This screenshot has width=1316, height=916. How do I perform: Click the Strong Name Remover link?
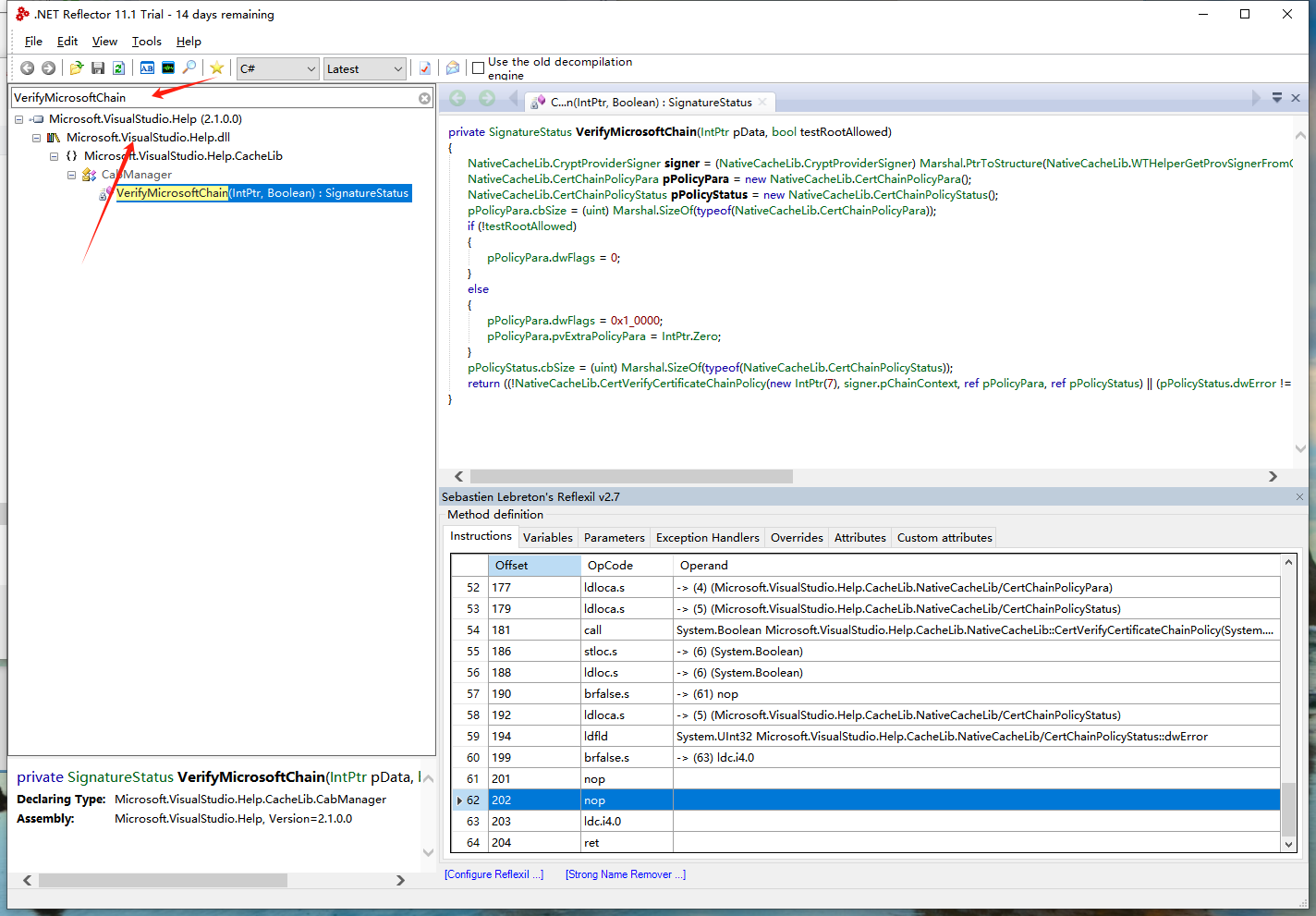pyautogui.click(x=626, y=874)
